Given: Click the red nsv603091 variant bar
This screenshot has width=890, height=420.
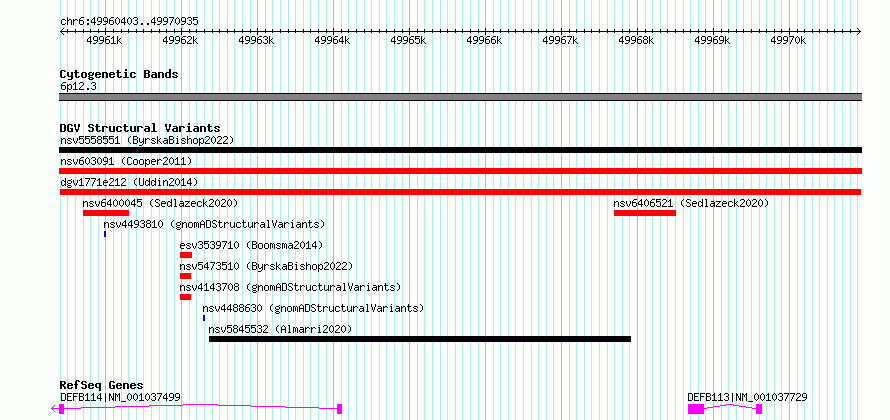Looking at the screenshot, I should [460, 171].
